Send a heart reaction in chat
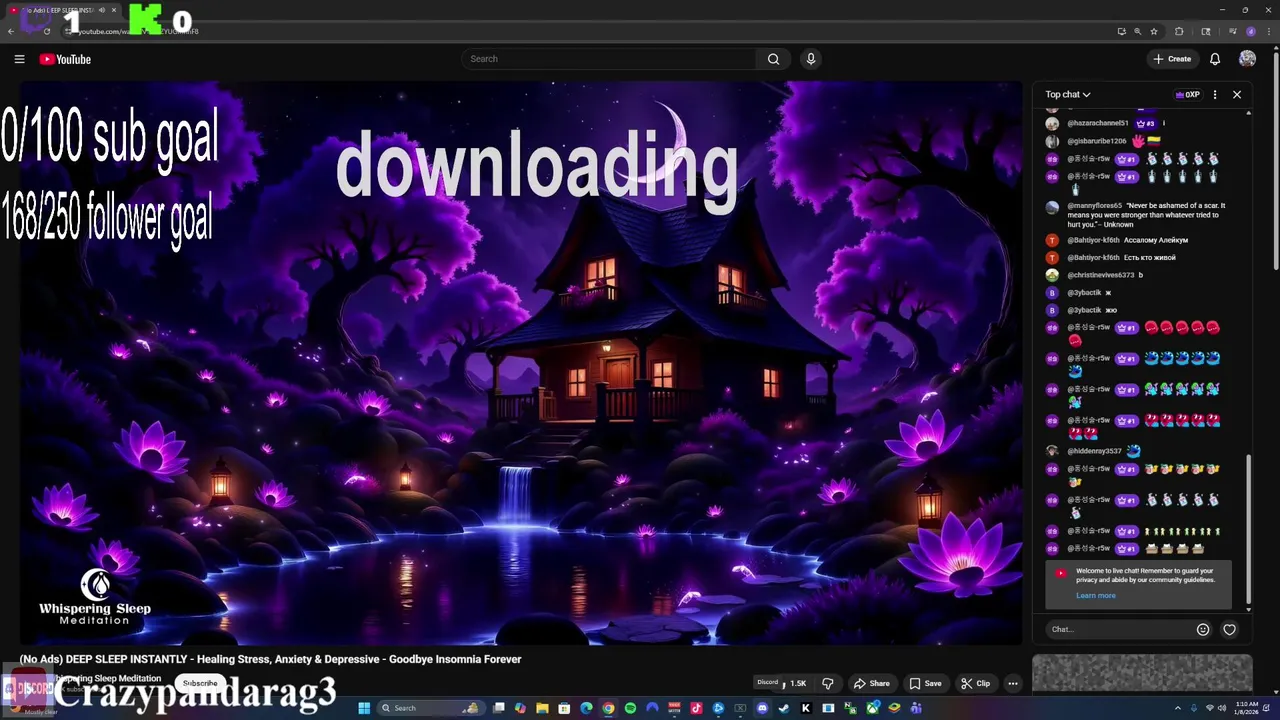The image size is (1280, 720). (1230, 629)
